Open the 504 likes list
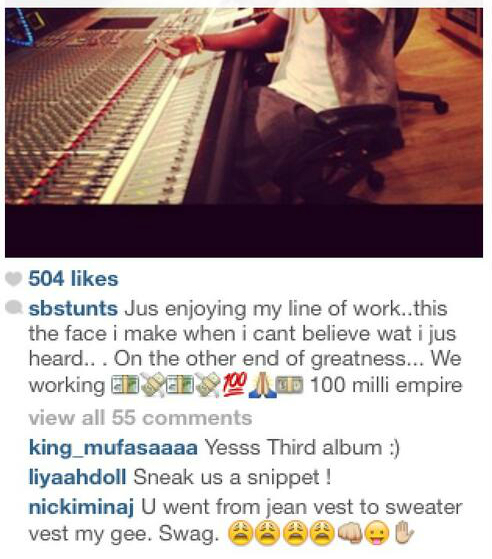Screen dimensions: 492x559 click(x=73, y=279)
